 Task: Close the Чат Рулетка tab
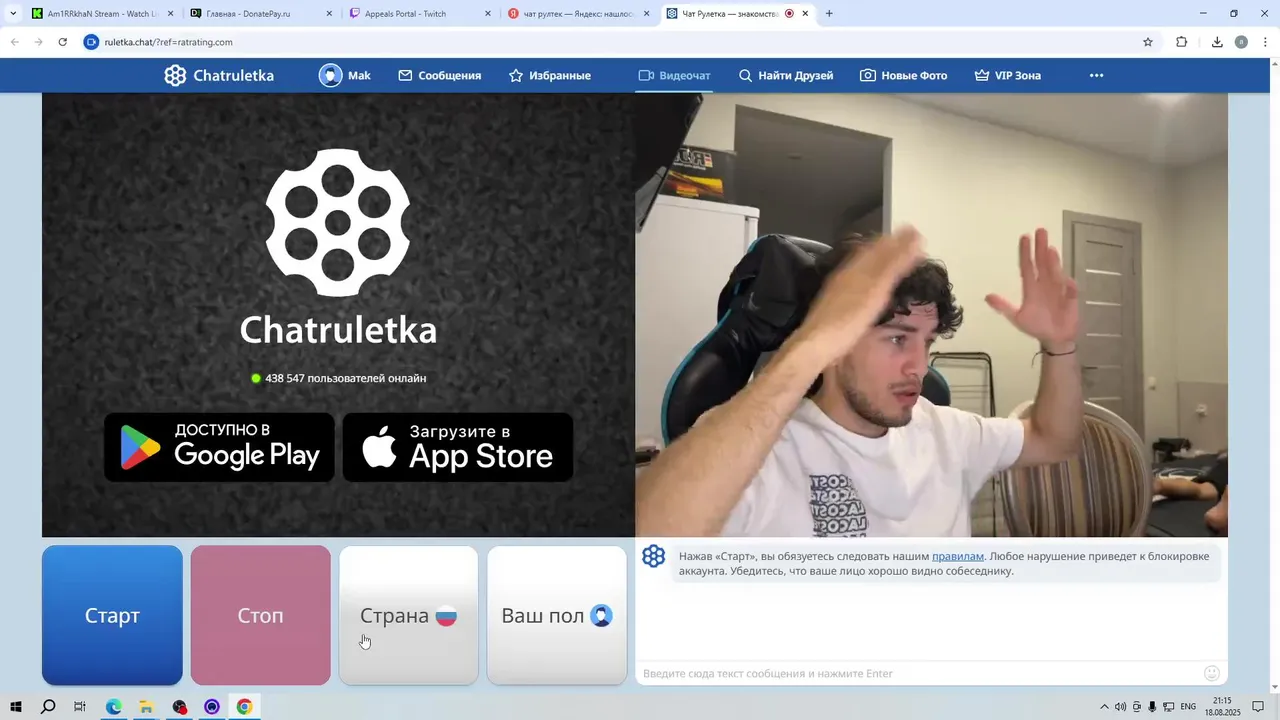click(x=805, y=14)
